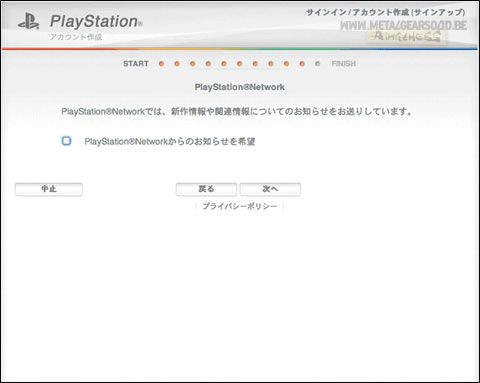480x383 pixels.
Task: Click the サインイン/アカウント作成 header text
Action: point(386,13)
